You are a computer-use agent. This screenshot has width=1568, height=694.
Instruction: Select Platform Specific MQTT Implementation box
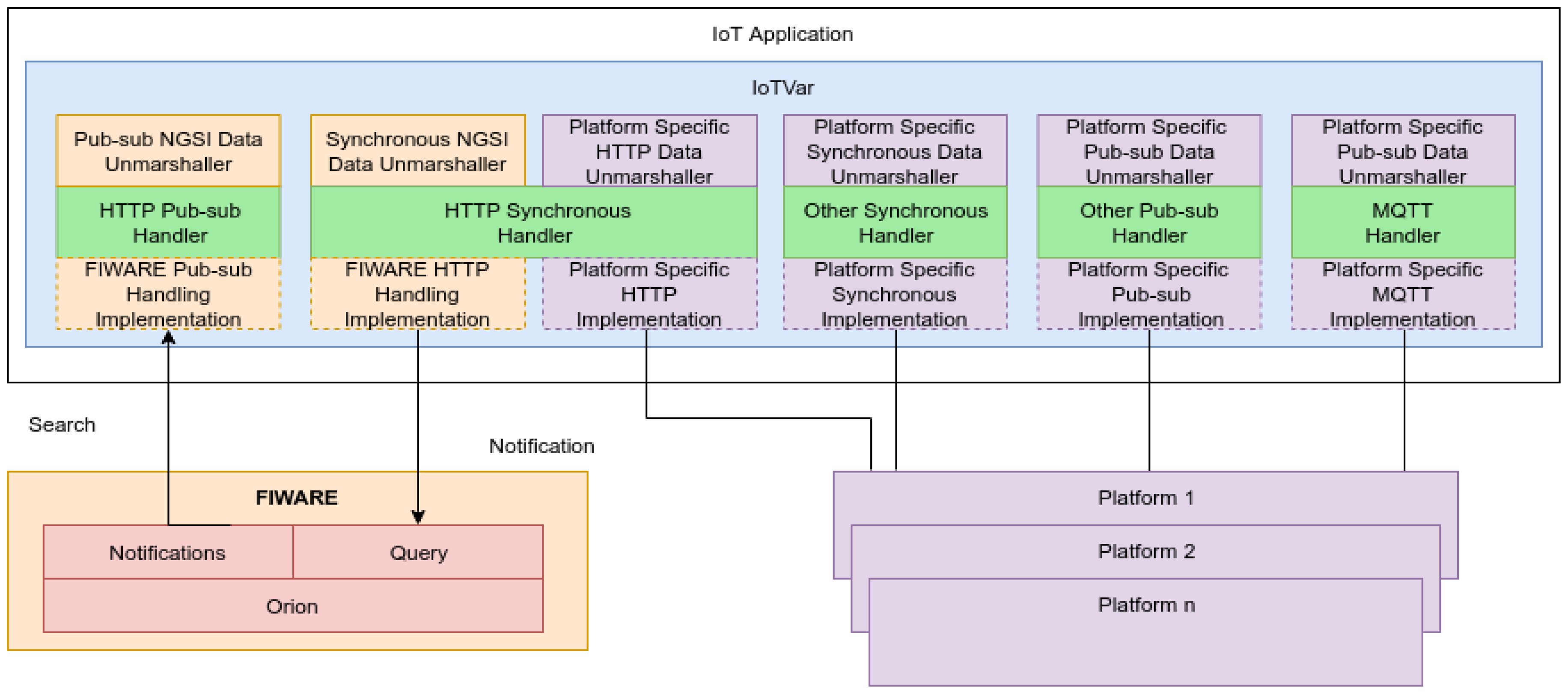click(x=1402, y=294)
